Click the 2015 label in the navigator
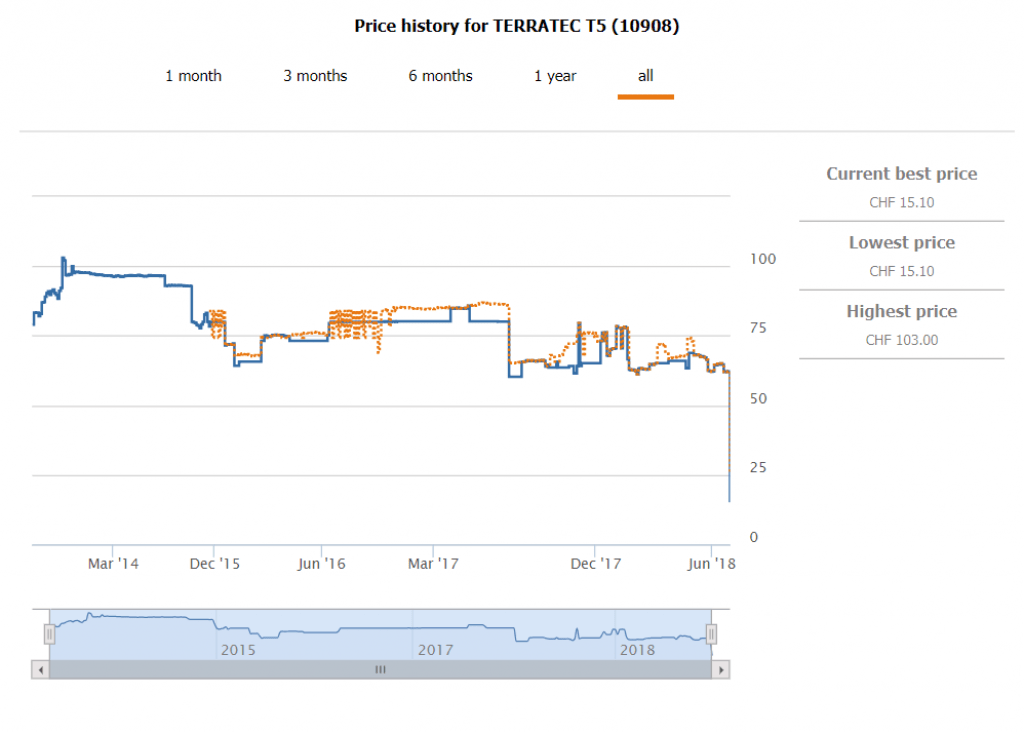The width and height of the screenshot is (1024, 732). pos(238,650)
